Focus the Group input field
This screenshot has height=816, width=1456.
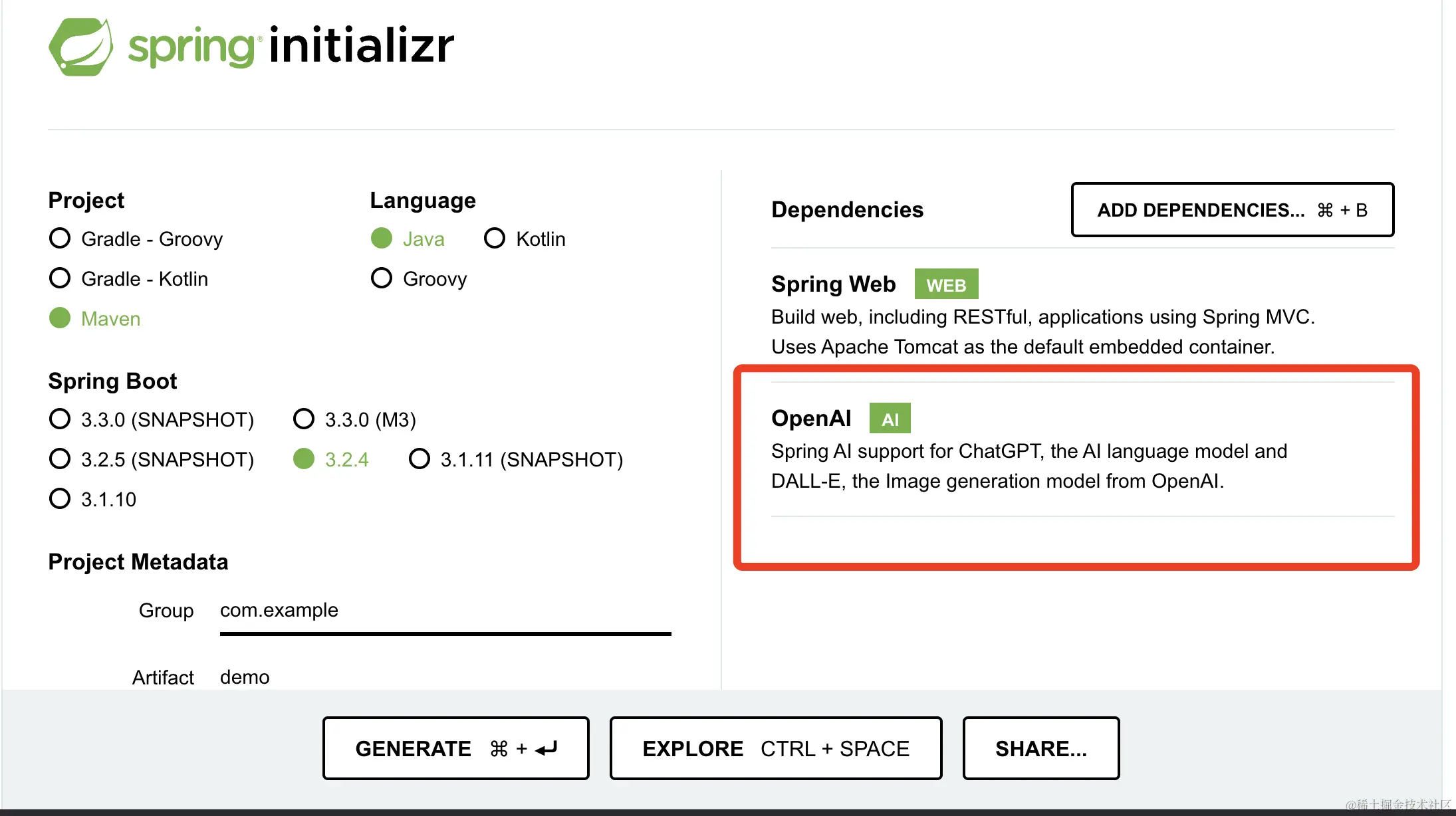[445, 611]
